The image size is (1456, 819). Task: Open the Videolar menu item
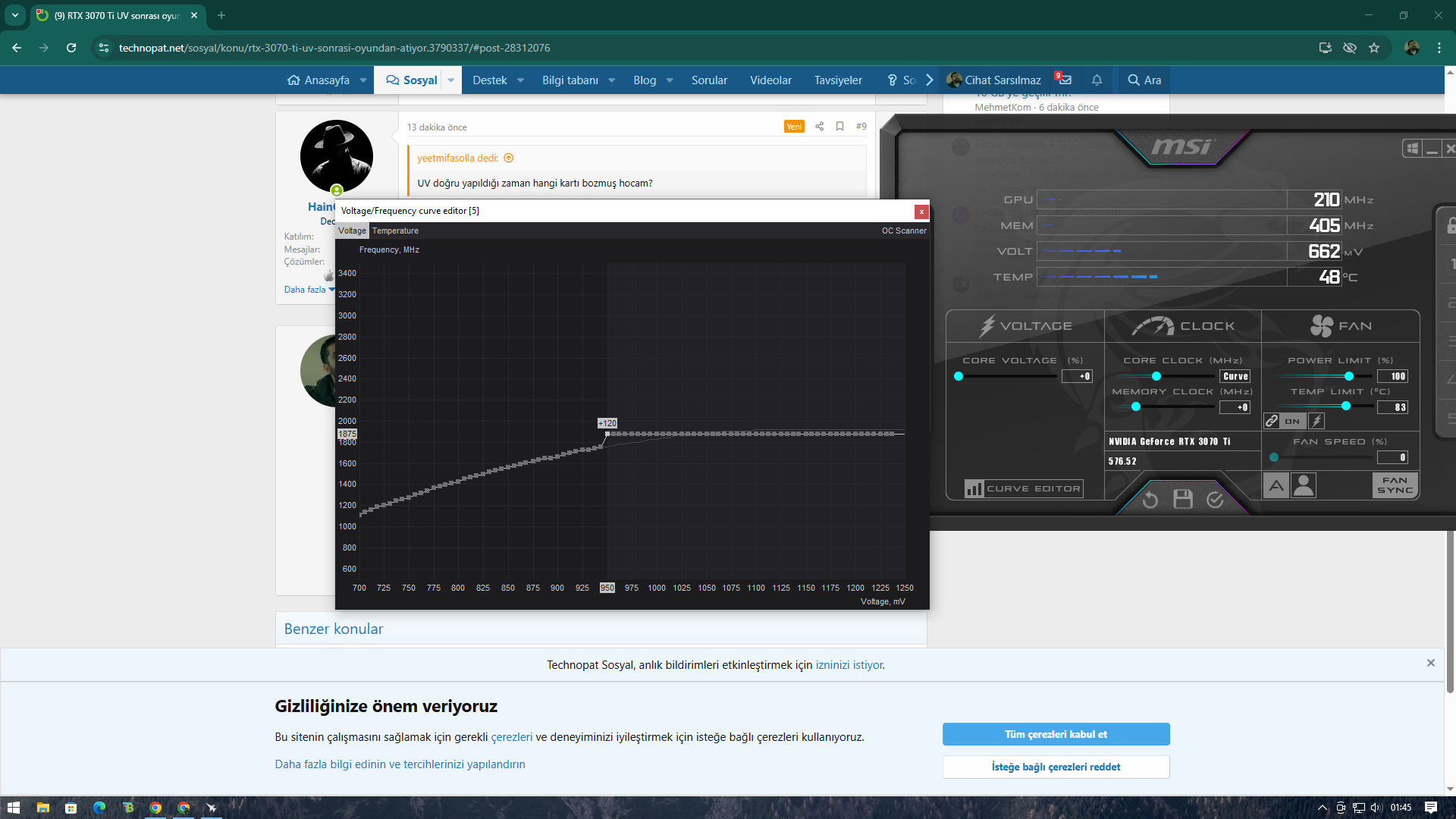tap(770, 80)
